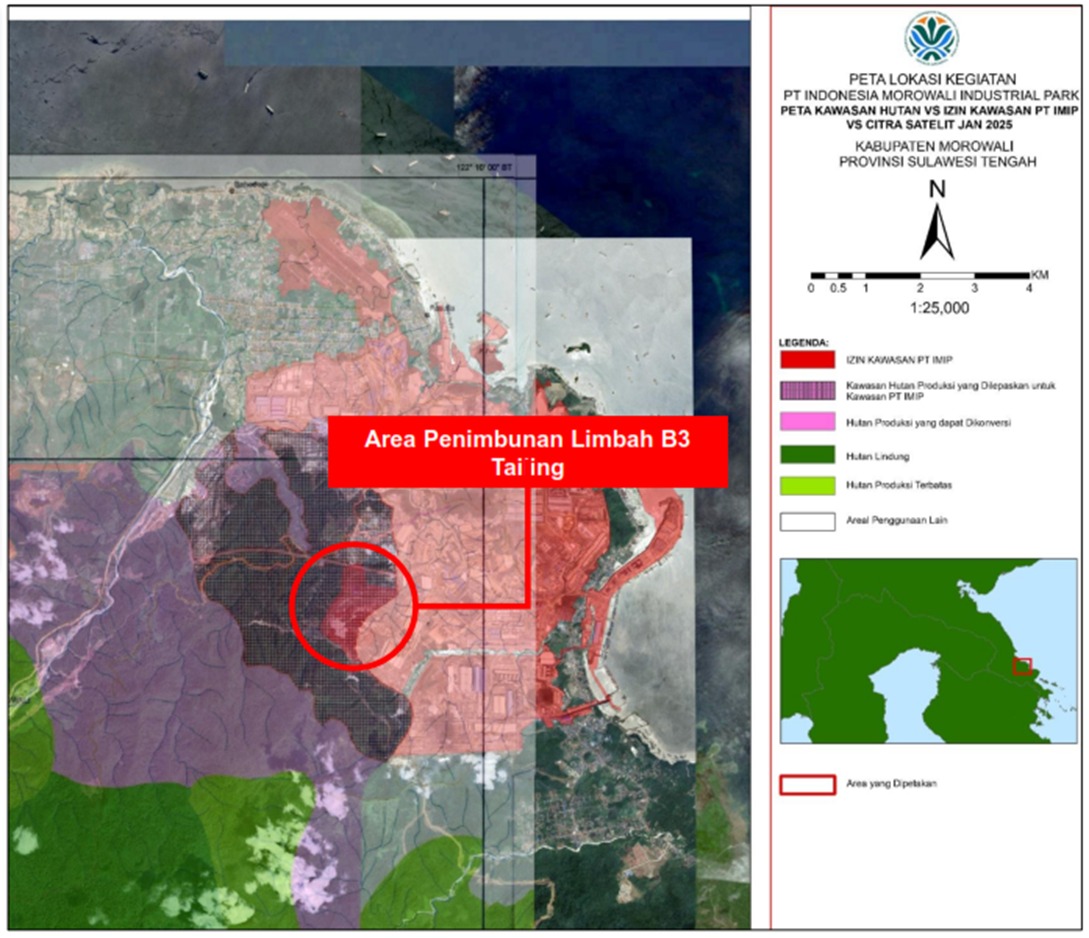
Task: Click 'VS CITRA SATELIT JAN 2025' text
Action: point(929,125)
